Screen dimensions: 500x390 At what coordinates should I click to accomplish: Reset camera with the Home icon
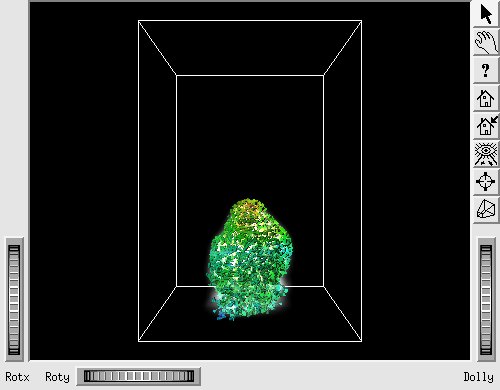[486, 98]
